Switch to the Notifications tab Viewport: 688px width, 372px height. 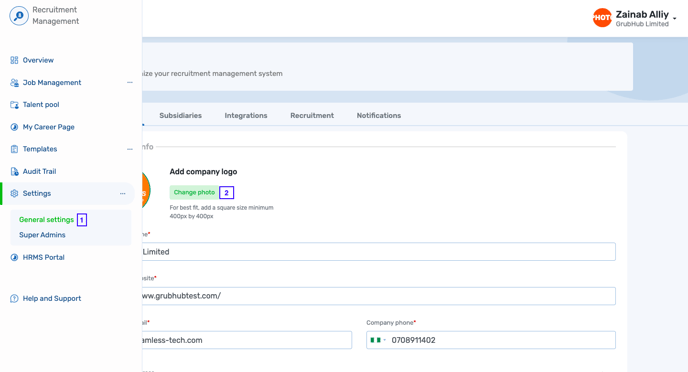coord(379,115)
